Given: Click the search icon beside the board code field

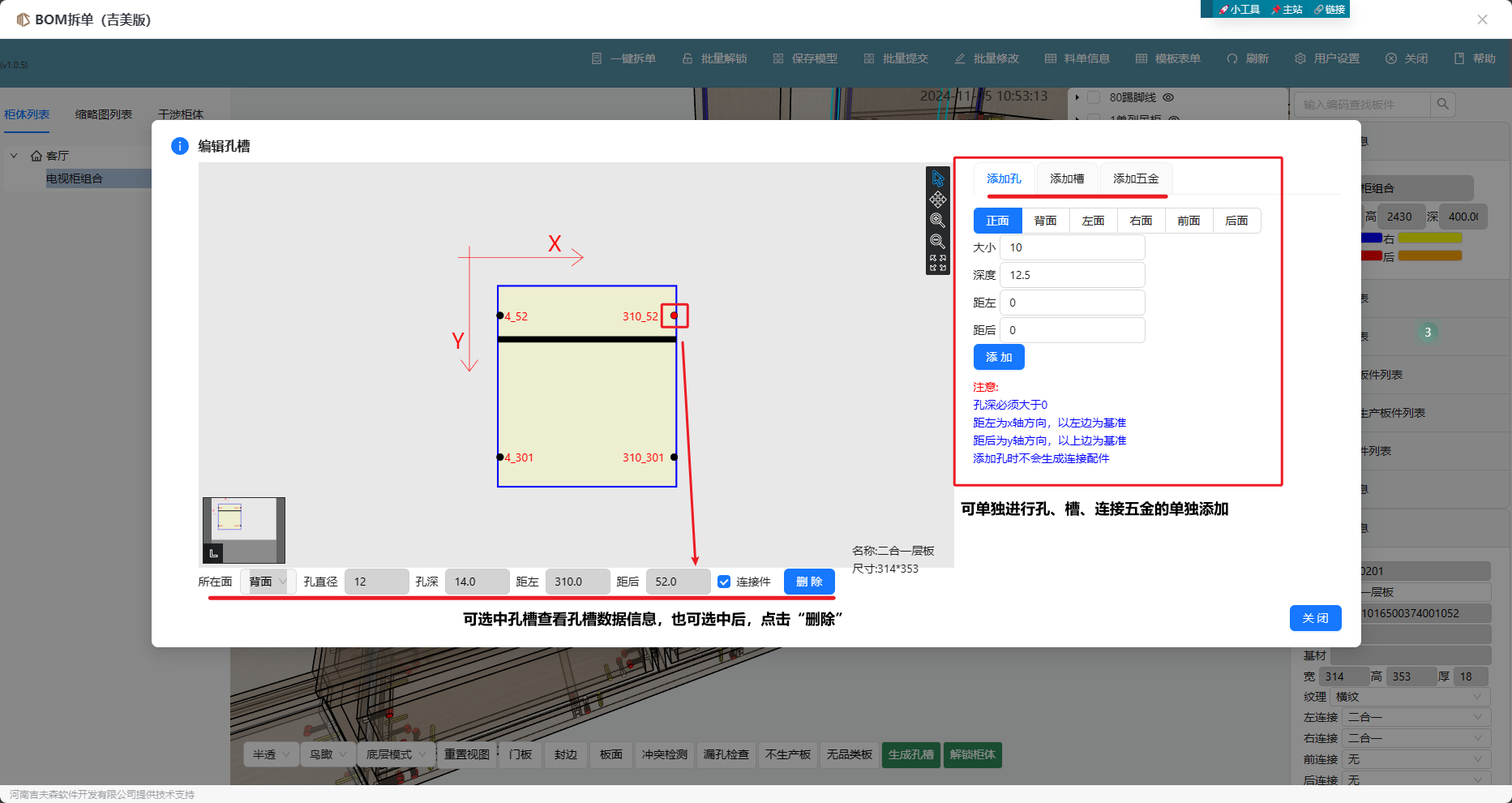Looking at the screenshot, I should (1443, 104).
